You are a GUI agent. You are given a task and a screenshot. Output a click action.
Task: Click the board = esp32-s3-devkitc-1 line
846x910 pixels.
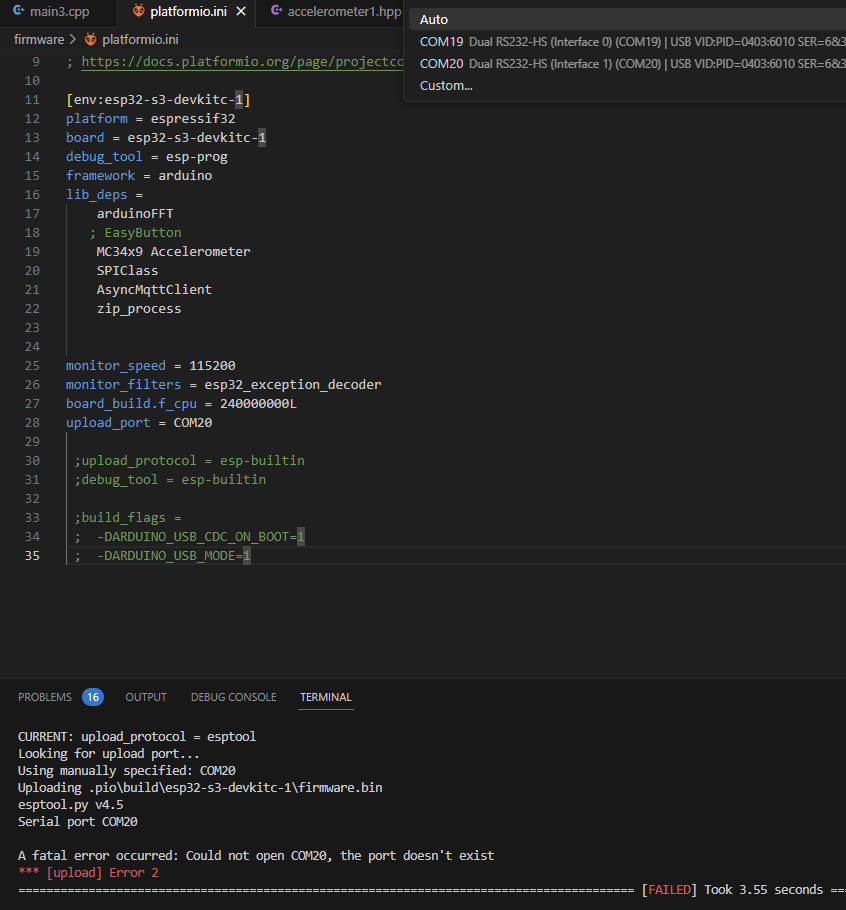click(166, 138)
